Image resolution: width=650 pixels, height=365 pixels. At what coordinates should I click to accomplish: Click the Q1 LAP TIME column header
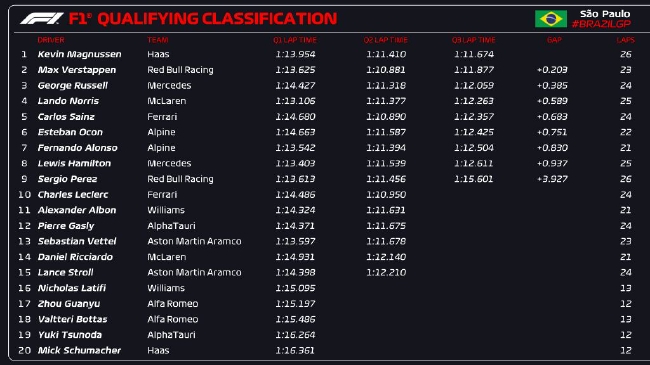click(x=295, y=40)
